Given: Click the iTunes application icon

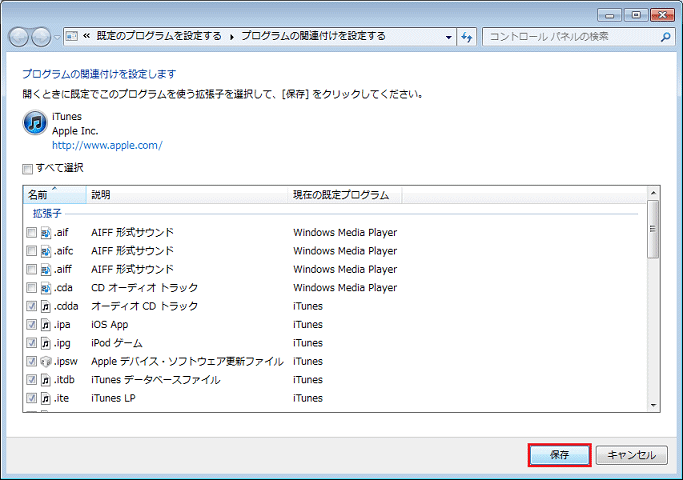Looking at the screenshot, I should coord(35,122).
